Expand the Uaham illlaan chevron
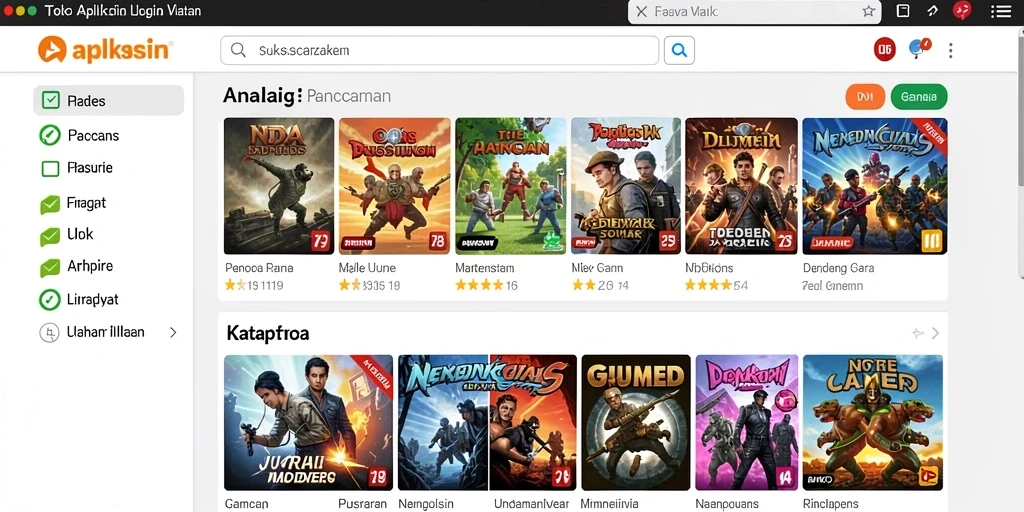This screenshot has height=512, width=1024. point(173,332)
